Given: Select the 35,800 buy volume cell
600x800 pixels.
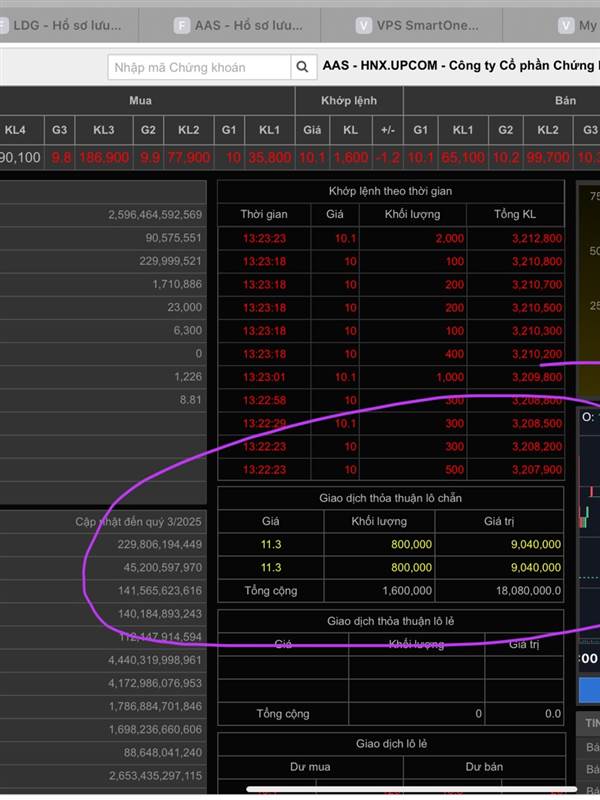Looking at the screenshot, I should tap(269, 158).
